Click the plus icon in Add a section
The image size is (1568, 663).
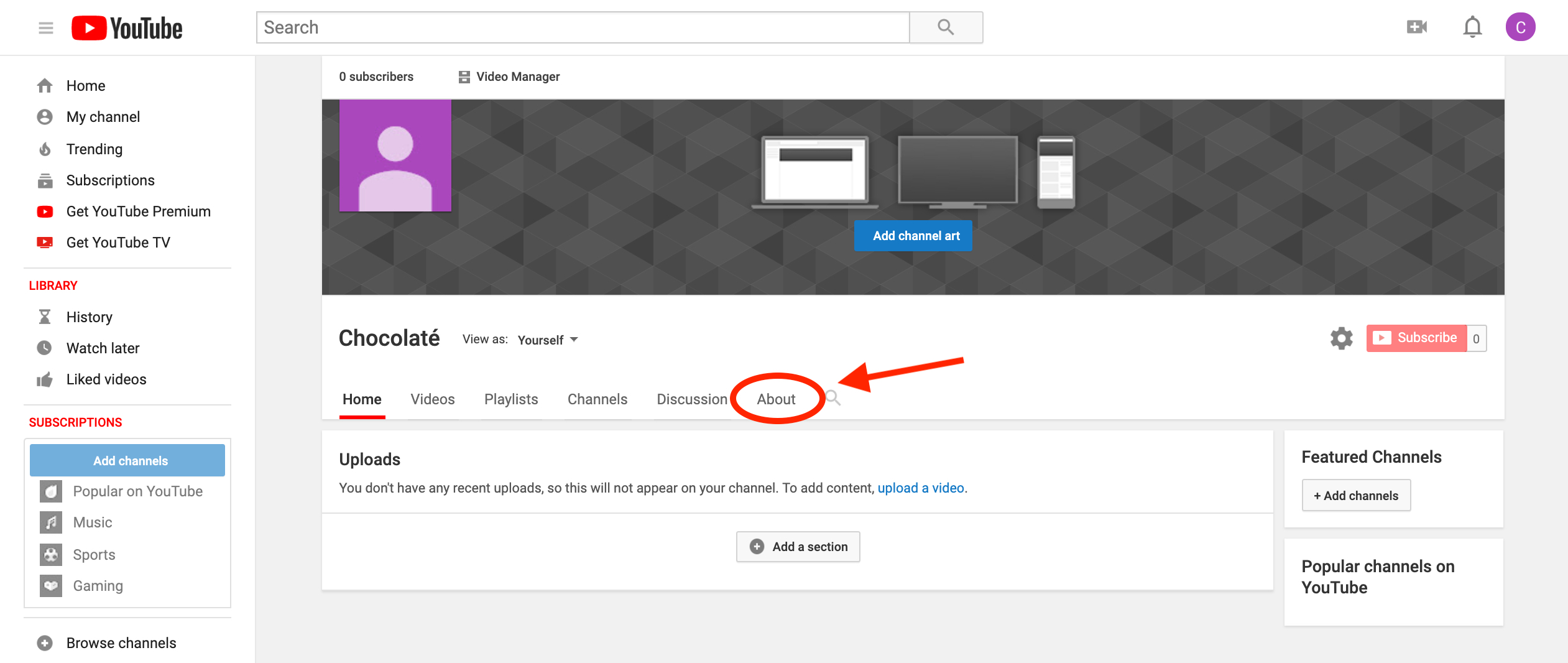(x=757, y=547)
